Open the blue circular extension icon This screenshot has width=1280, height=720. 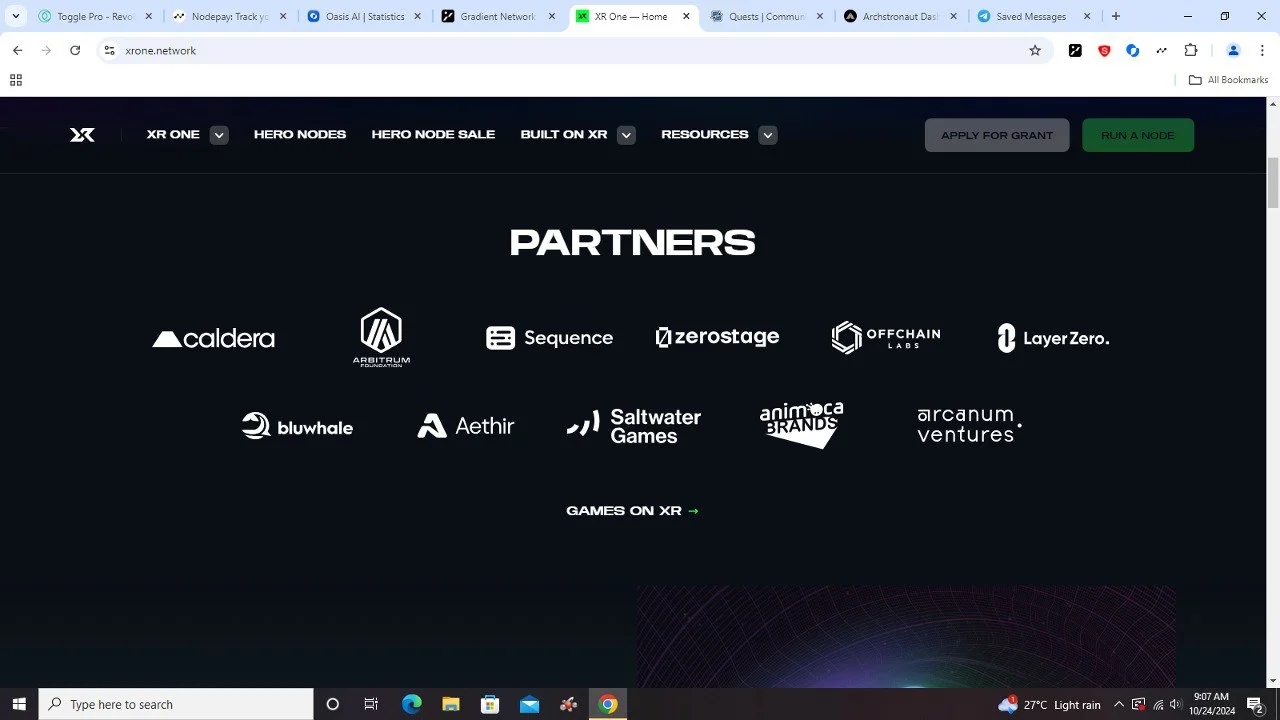(x=1133, y=50)
